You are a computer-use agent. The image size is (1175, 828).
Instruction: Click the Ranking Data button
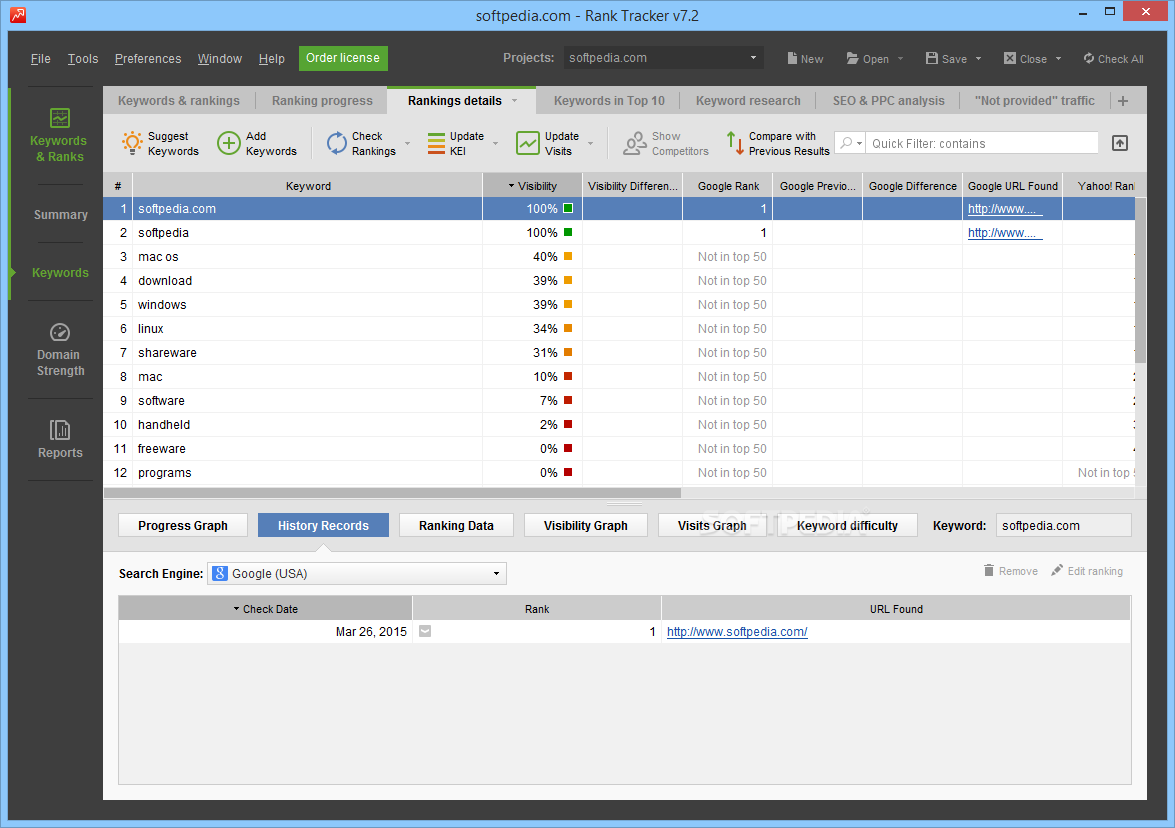456,525
